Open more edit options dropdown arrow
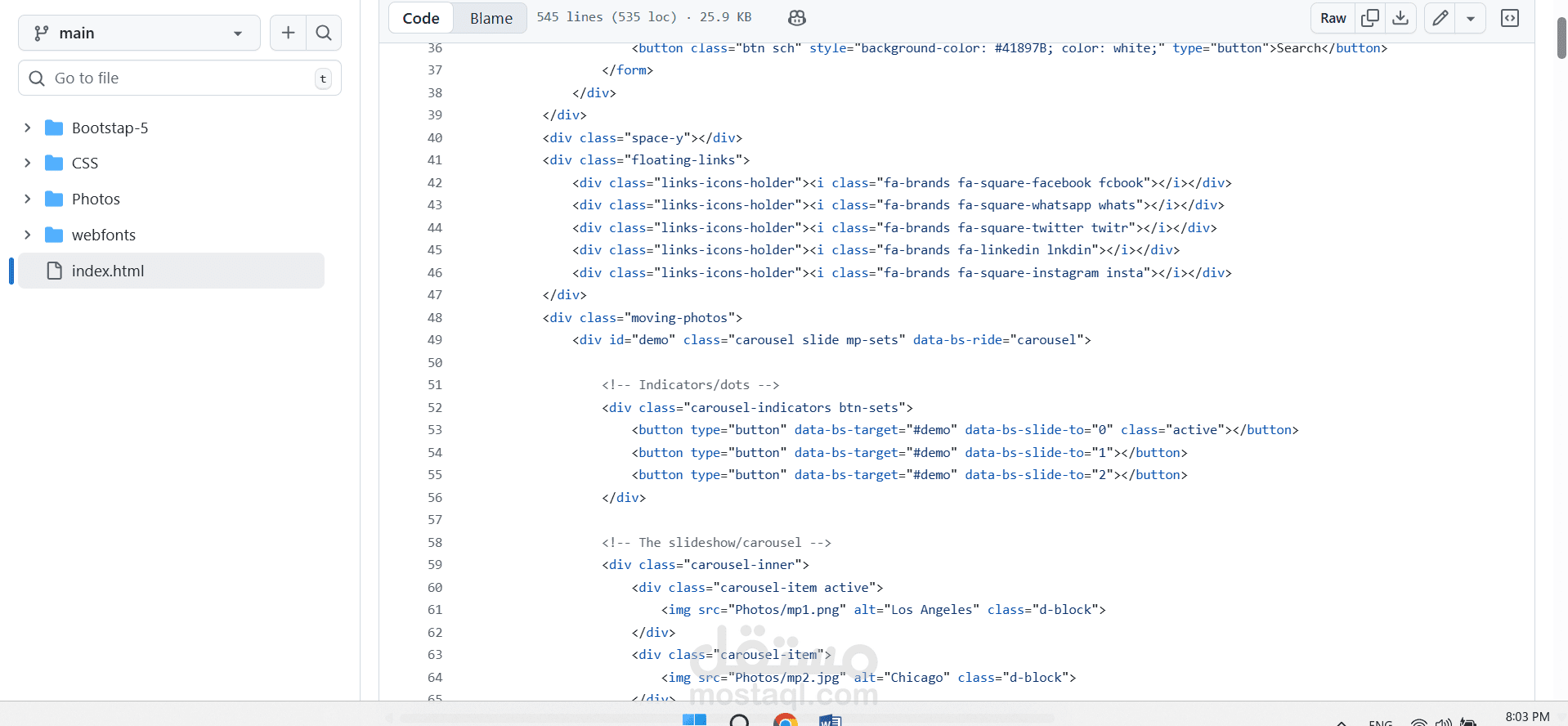The height and width of the screenshot is (726, 1568). pos(1471,18)
